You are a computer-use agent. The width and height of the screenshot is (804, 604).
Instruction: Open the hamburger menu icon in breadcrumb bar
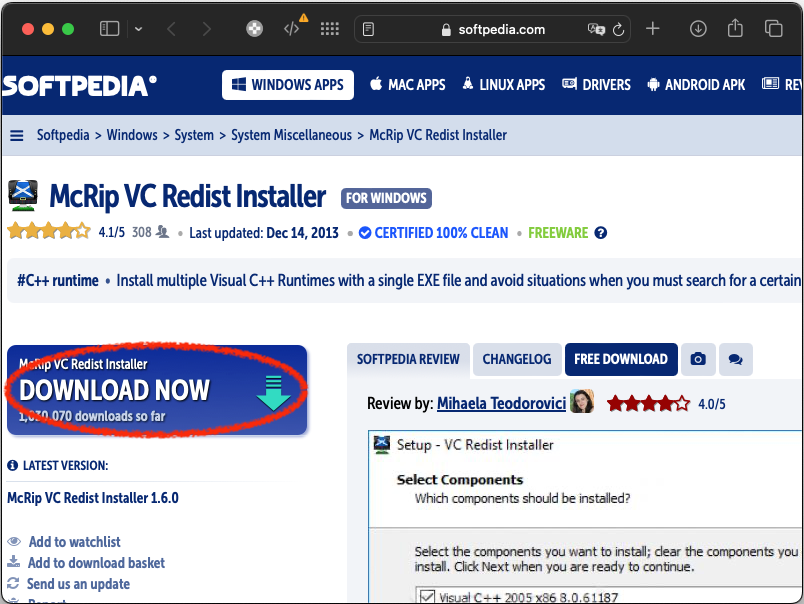[x=17, y=135]
